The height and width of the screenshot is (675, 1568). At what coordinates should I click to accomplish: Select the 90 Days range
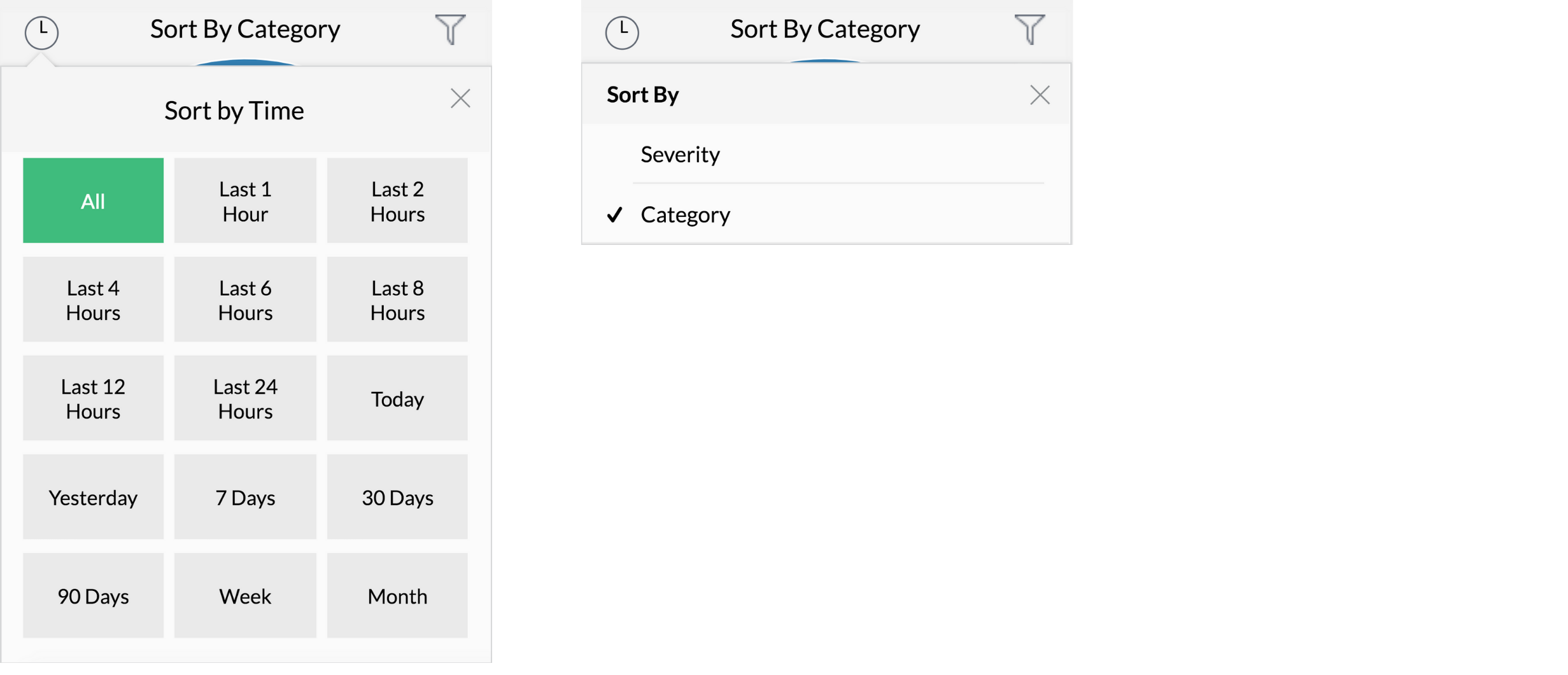(x=93, y=595)
